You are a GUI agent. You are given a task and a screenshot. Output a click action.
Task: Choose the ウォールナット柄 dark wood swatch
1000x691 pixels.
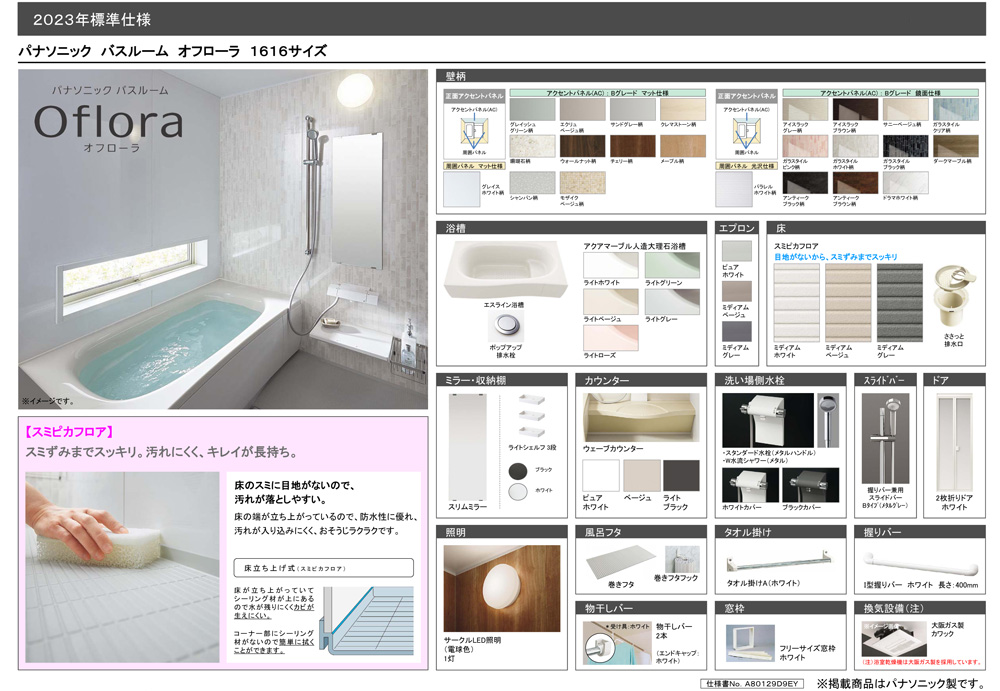(582, 146)
